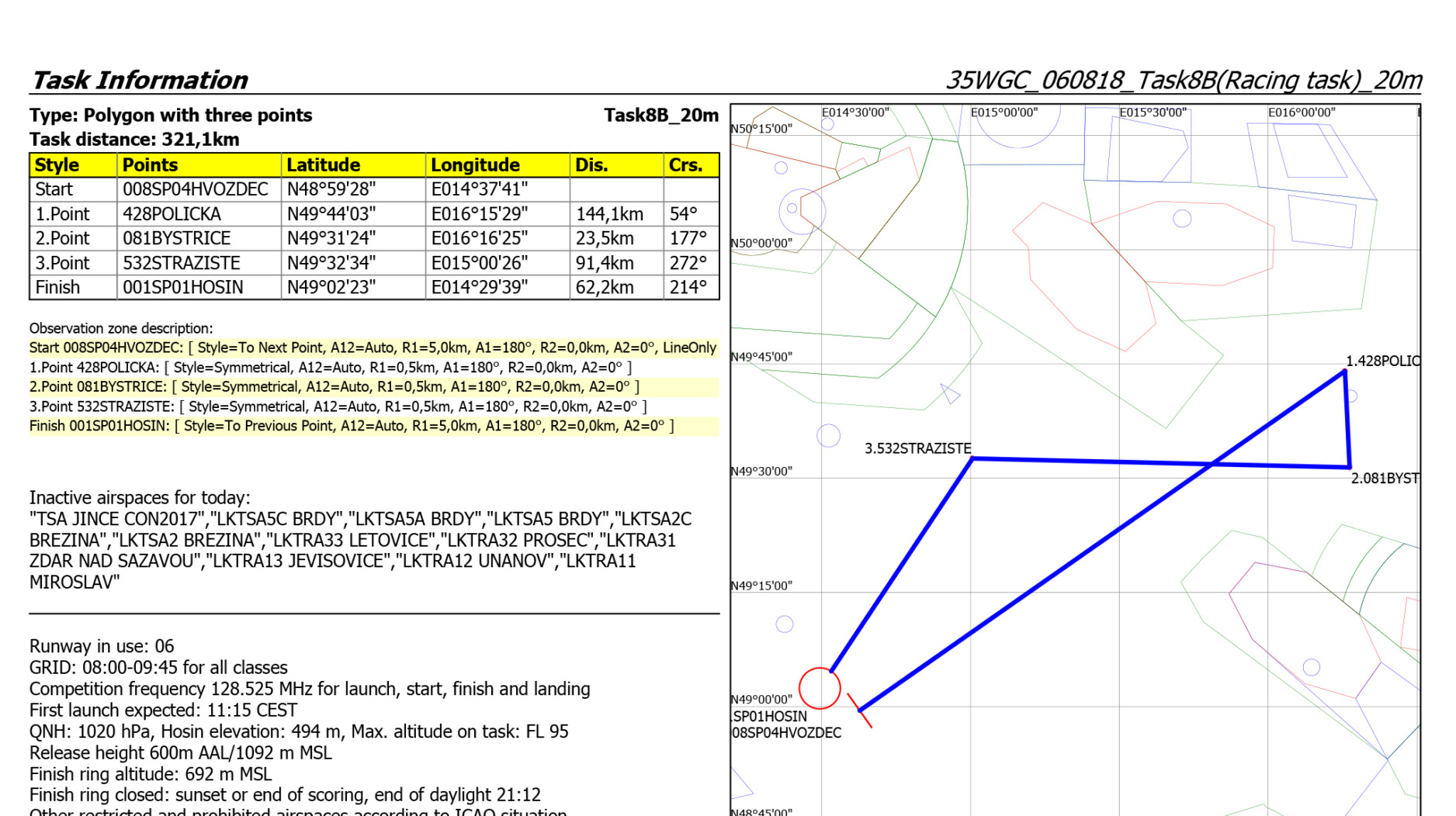This screenshot has height=816, width=1456.
Task: Click the Task Information heading
Action: coord(139,81)
